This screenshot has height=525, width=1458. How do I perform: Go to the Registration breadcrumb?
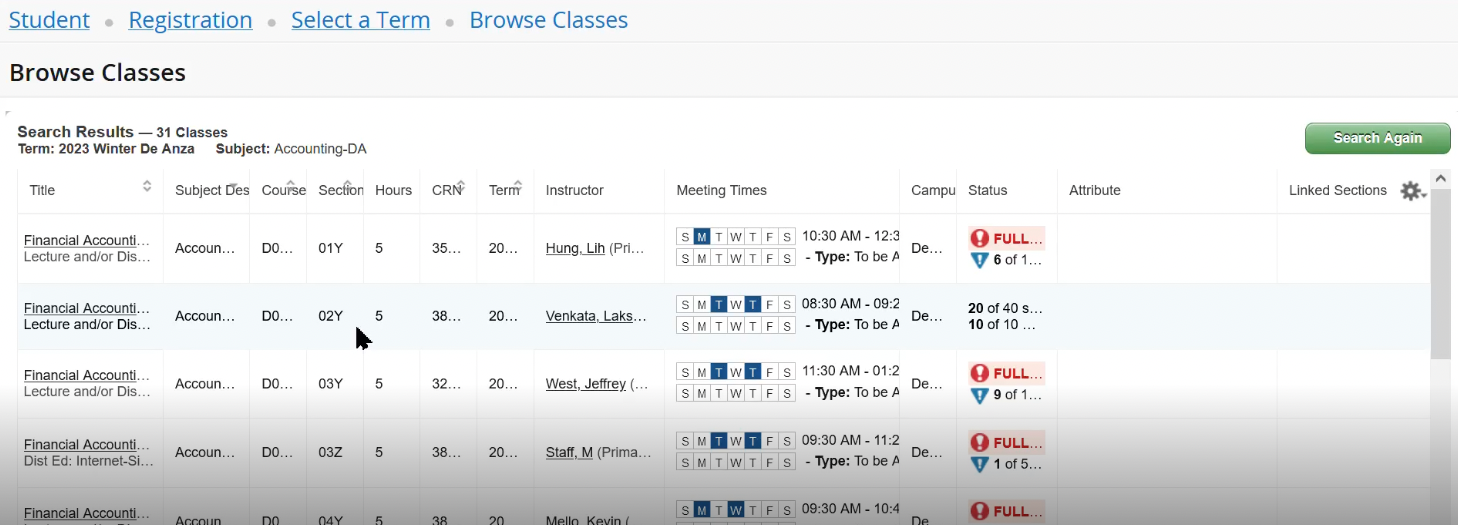pyautogui.click(x=190, y=20)
